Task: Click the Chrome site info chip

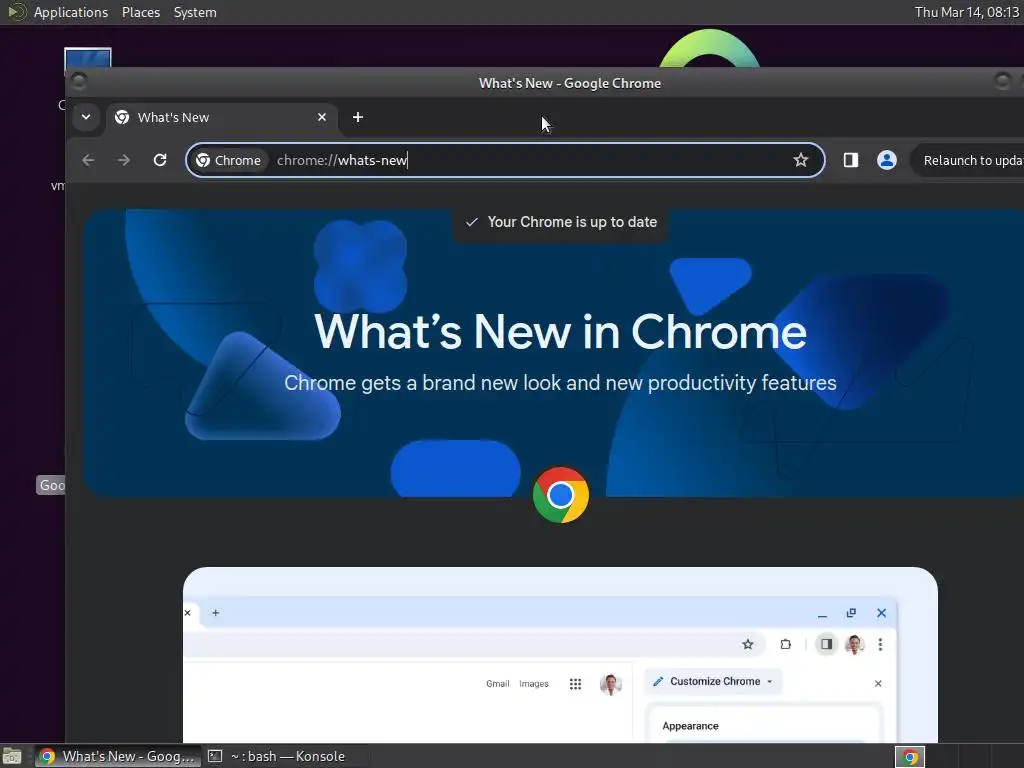Action: click(x=229, y=160)
